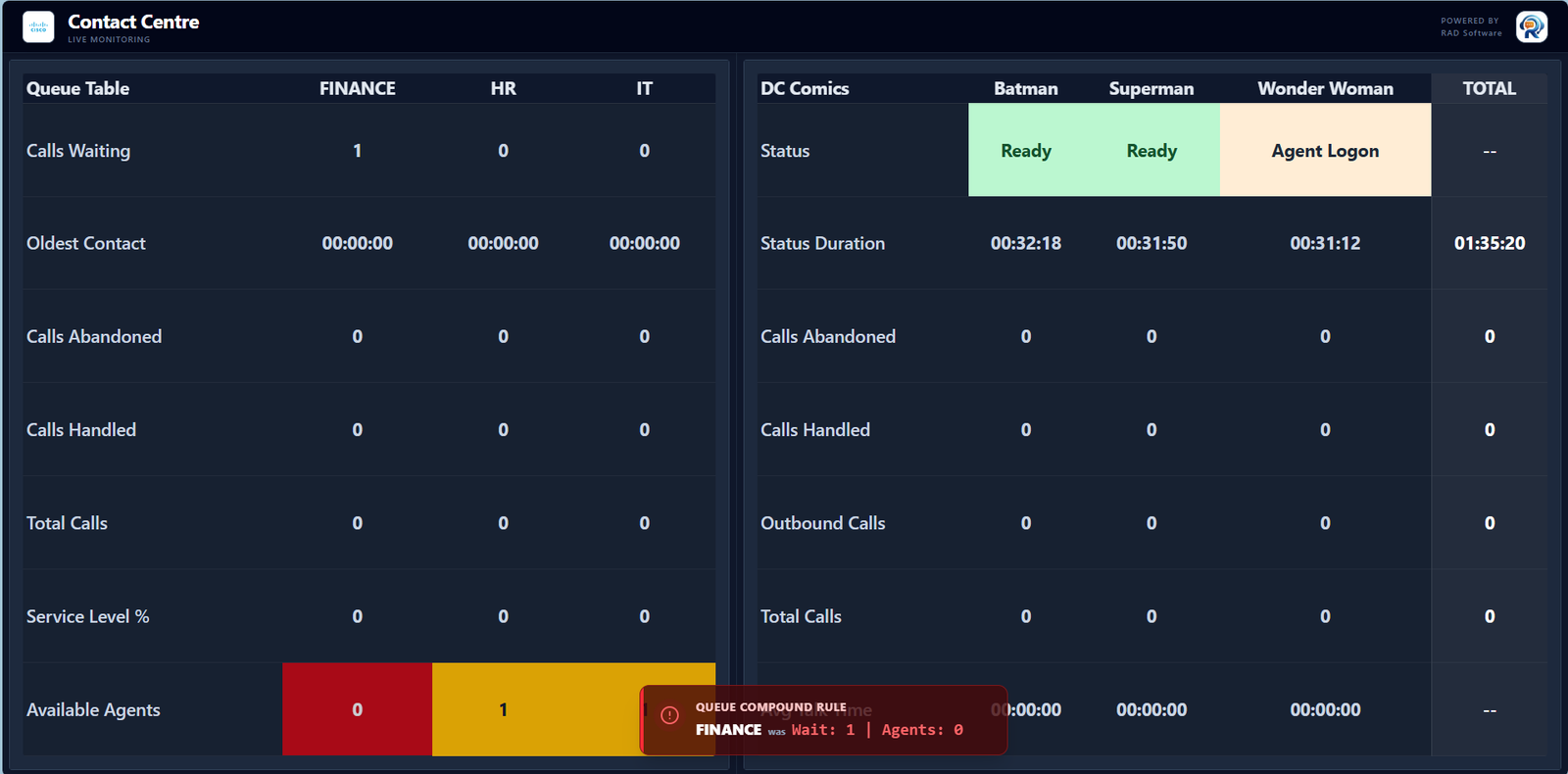
Task: Click the Outbound Calls row label
Action: pyautogui.click(x=823, y=523)
